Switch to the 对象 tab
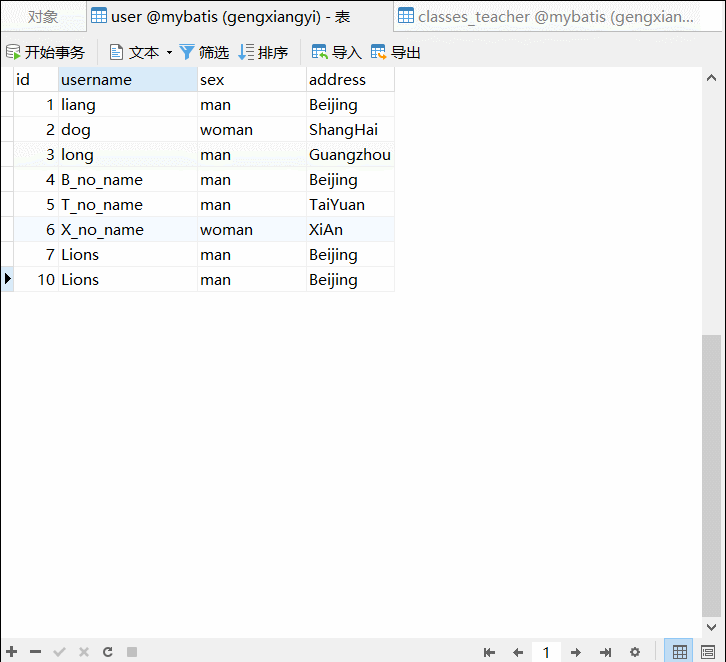The width and height of the screenshot is (726, 662). click(43, 17)
